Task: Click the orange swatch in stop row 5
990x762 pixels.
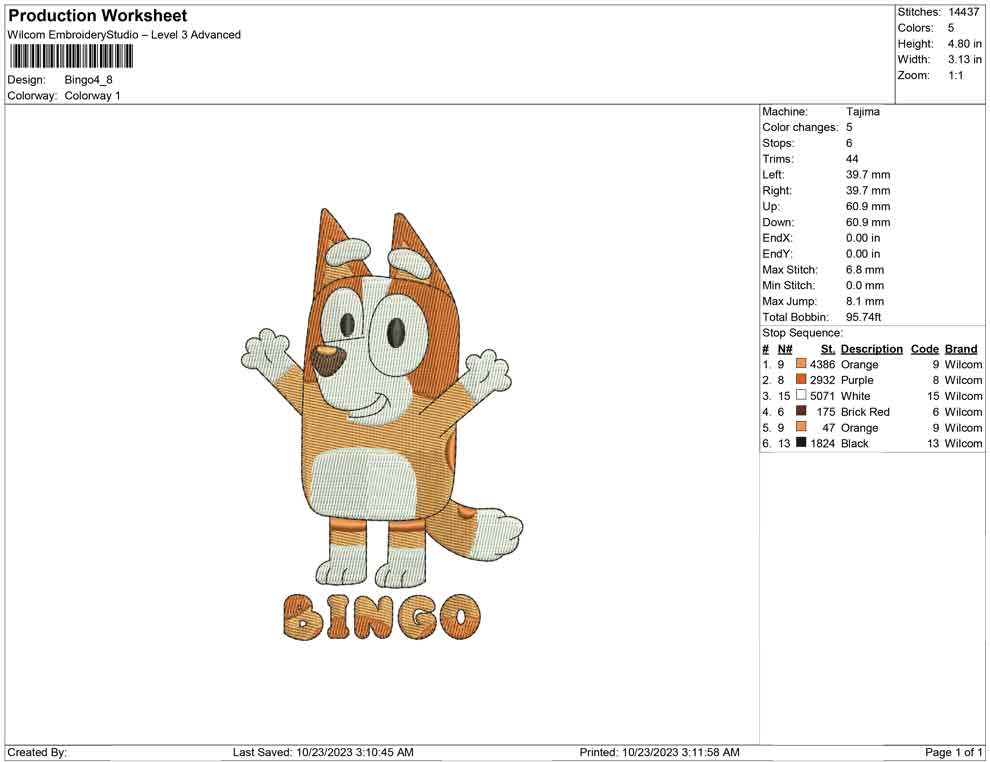Action: pos(801,427)
